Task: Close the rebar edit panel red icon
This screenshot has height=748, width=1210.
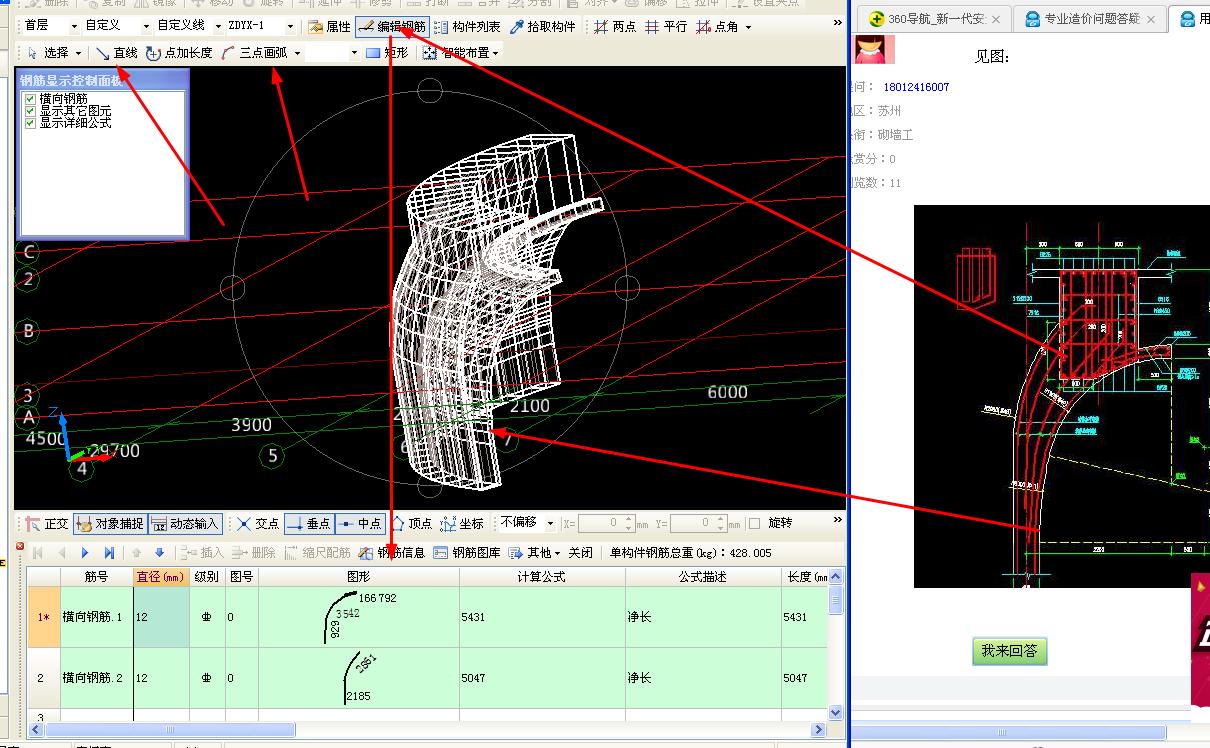Action: click(20, 546)
